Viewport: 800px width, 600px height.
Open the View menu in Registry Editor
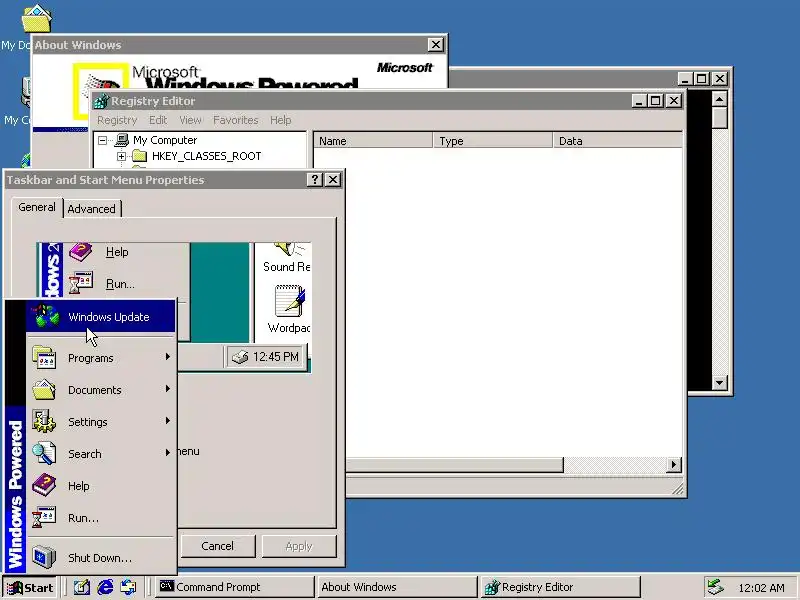[x=190, y=120]
